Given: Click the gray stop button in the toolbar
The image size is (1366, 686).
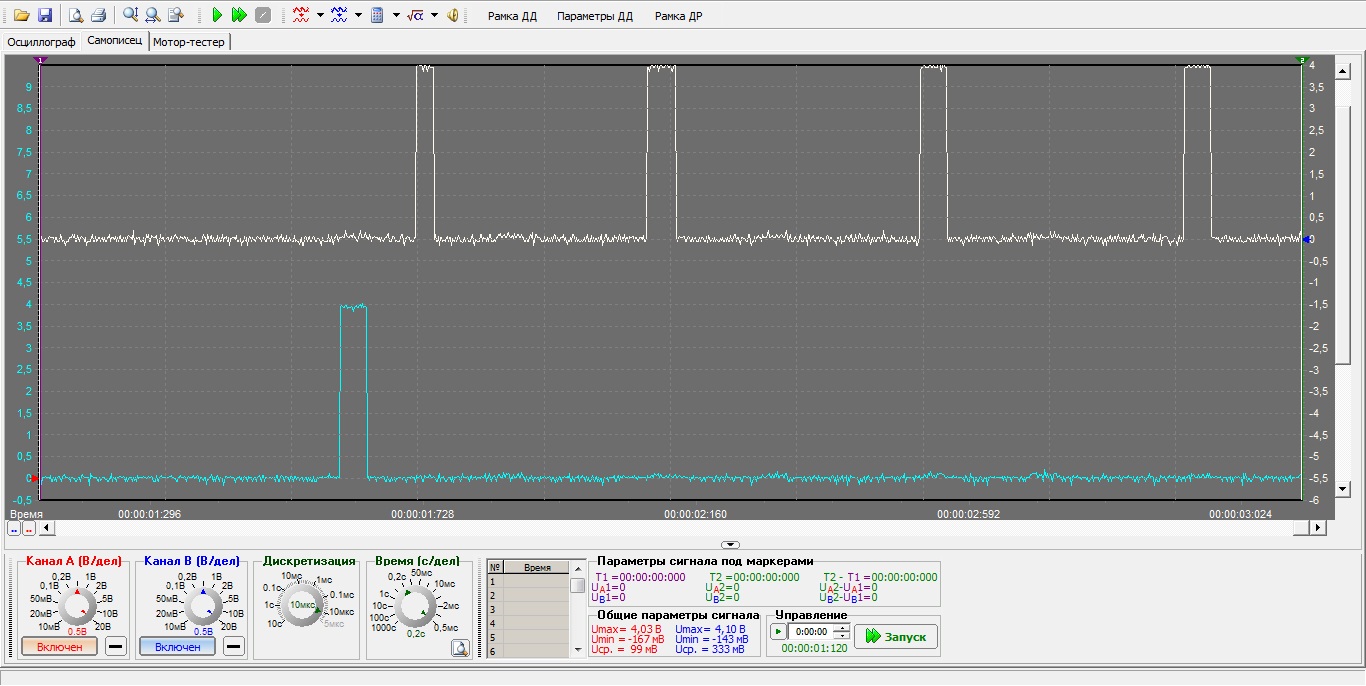Looking at the screenshot, I should tap(263, 15).
